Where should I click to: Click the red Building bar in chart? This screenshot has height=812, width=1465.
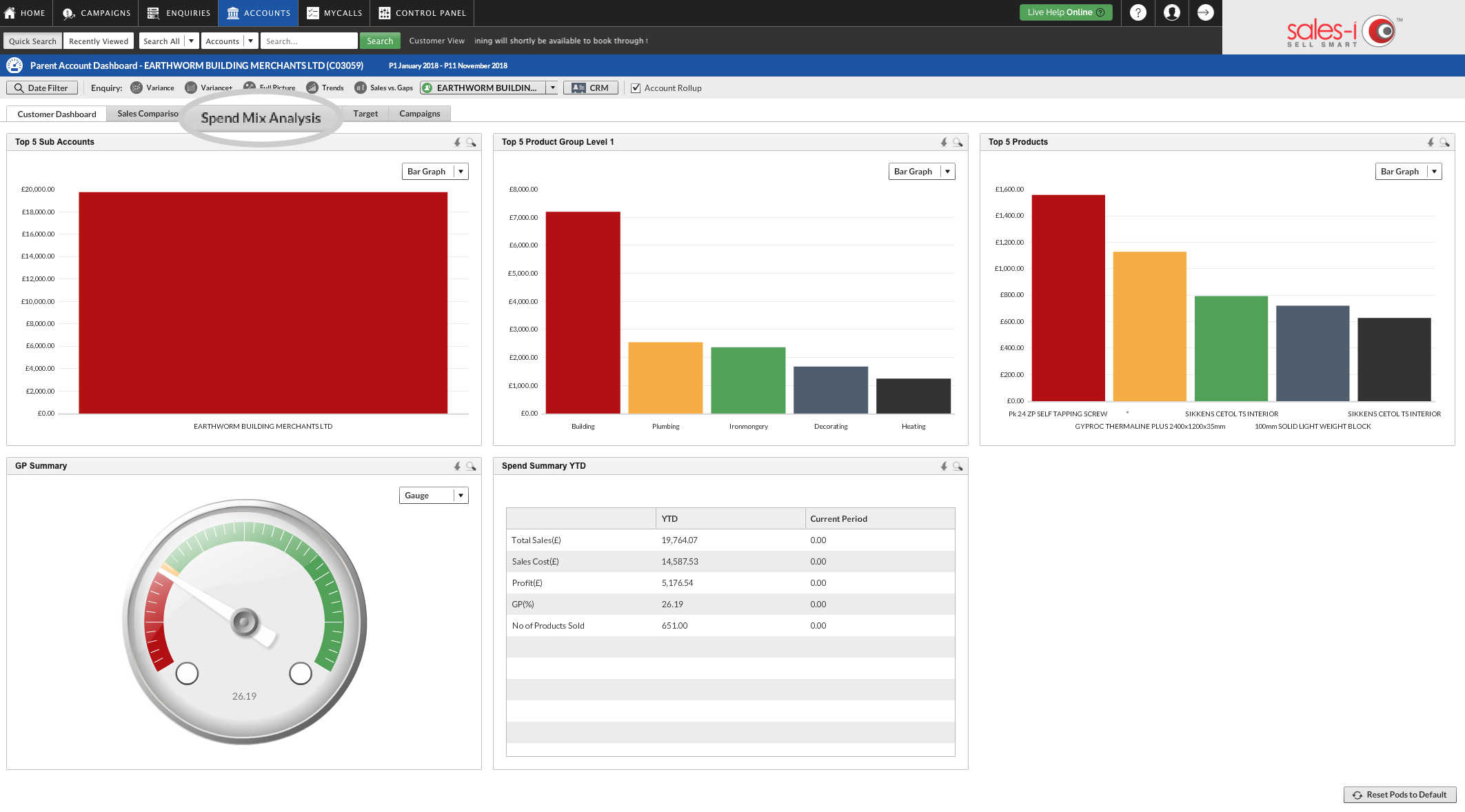[x=583, y=312]
